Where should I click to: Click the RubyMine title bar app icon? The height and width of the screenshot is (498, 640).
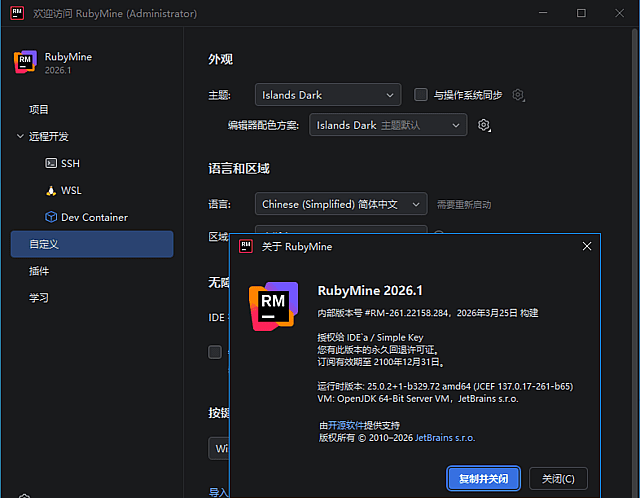click(17, 13)
